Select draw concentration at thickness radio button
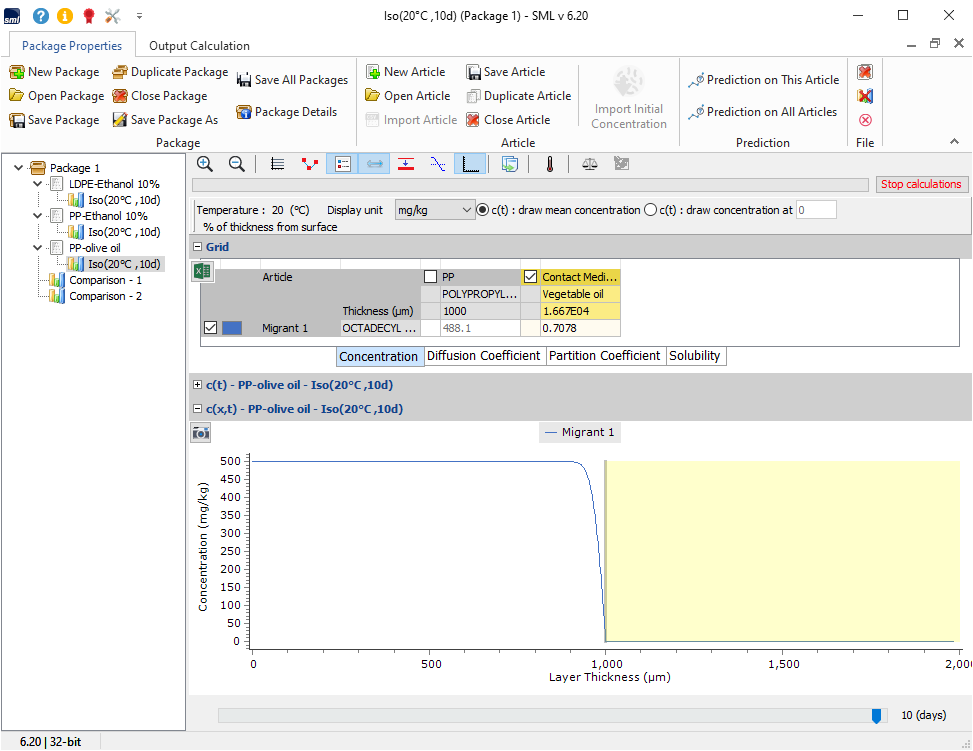Viewport: 973px width, 751px height. click(x=651, y=210)
